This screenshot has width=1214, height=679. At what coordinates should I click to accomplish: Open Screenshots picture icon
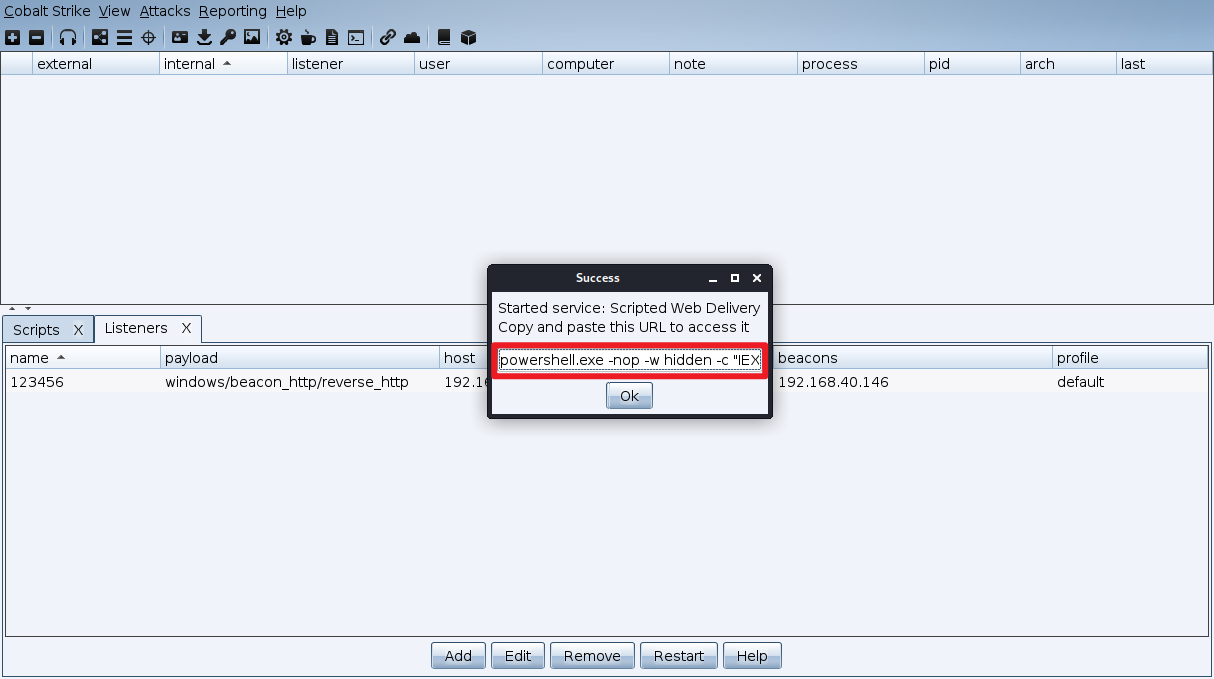[x=252, y=38]
